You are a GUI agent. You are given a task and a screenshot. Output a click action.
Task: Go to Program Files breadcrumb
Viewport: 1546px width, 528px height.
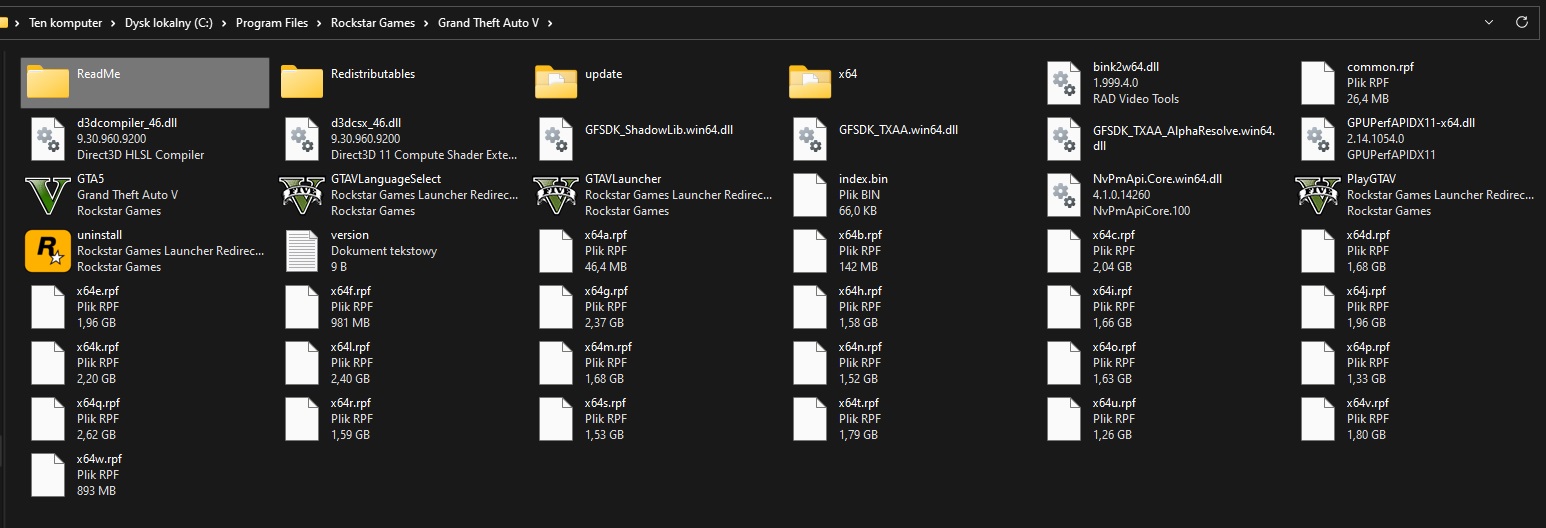pos(272,23)
